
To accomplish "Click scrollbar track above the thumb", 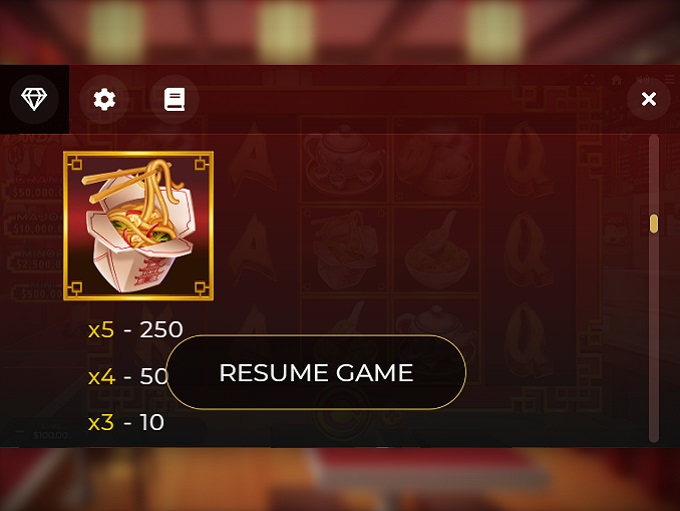I will [x=654, y=175].
